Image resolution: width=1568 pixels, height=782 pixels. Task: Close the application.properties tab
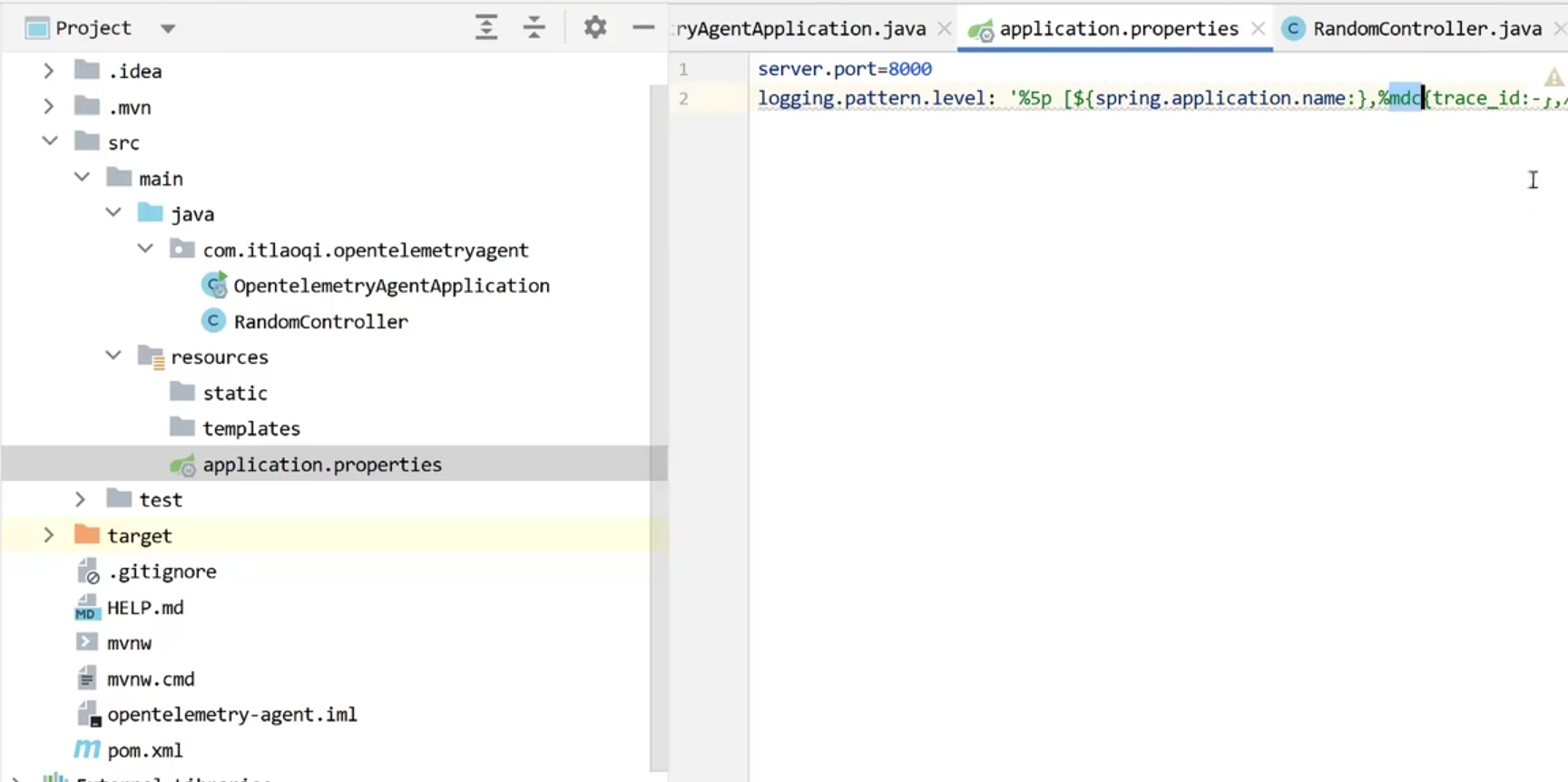click(1258, 29)
